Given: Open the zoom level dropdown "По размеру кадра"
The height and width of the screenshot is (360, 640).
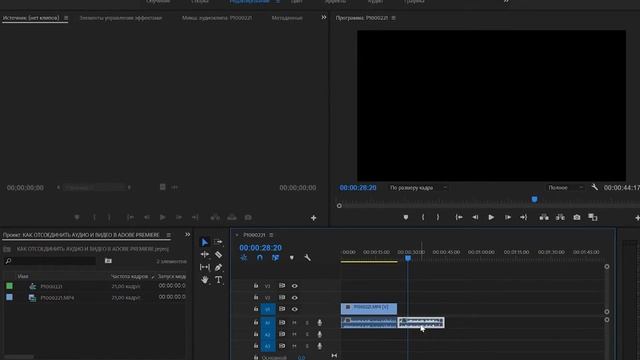Looking at the screenshot, I should point(418,188).
